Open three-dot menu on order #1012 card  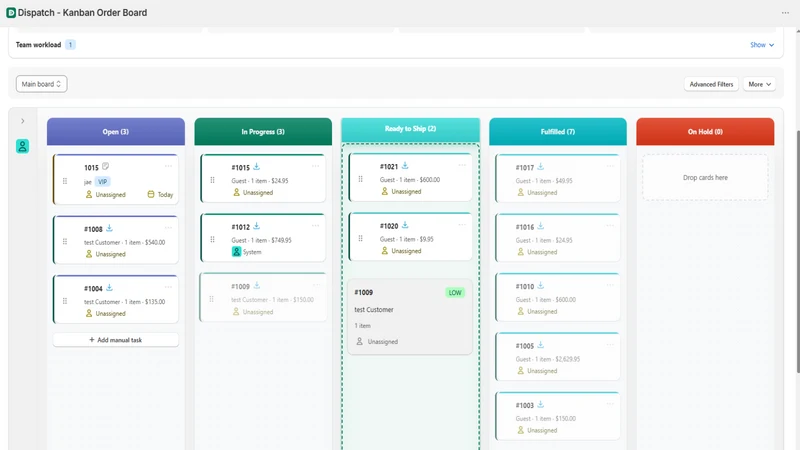[x=315, y=226]
